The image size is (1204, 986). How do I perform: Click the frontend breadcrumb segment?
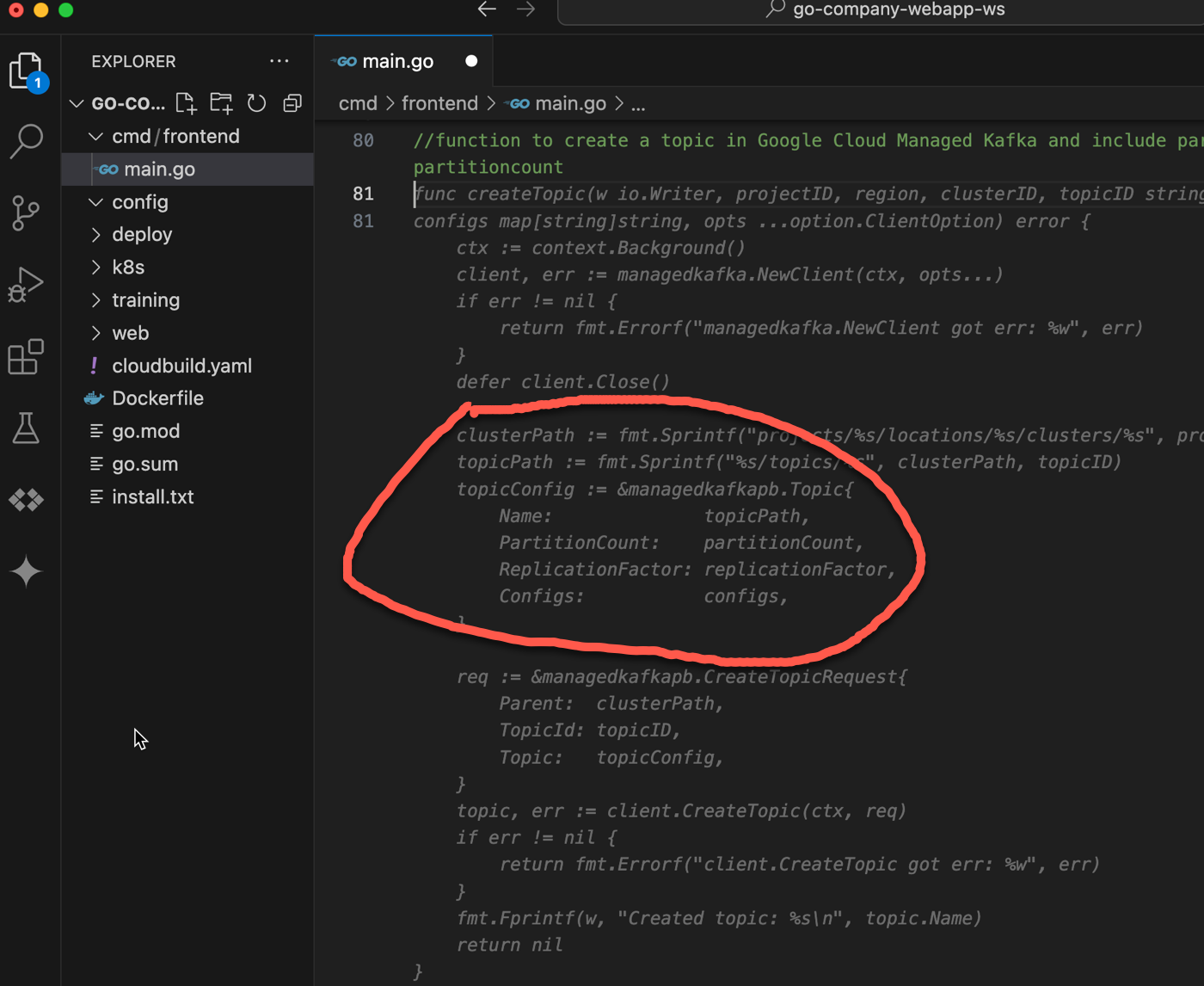pos(439,104)
